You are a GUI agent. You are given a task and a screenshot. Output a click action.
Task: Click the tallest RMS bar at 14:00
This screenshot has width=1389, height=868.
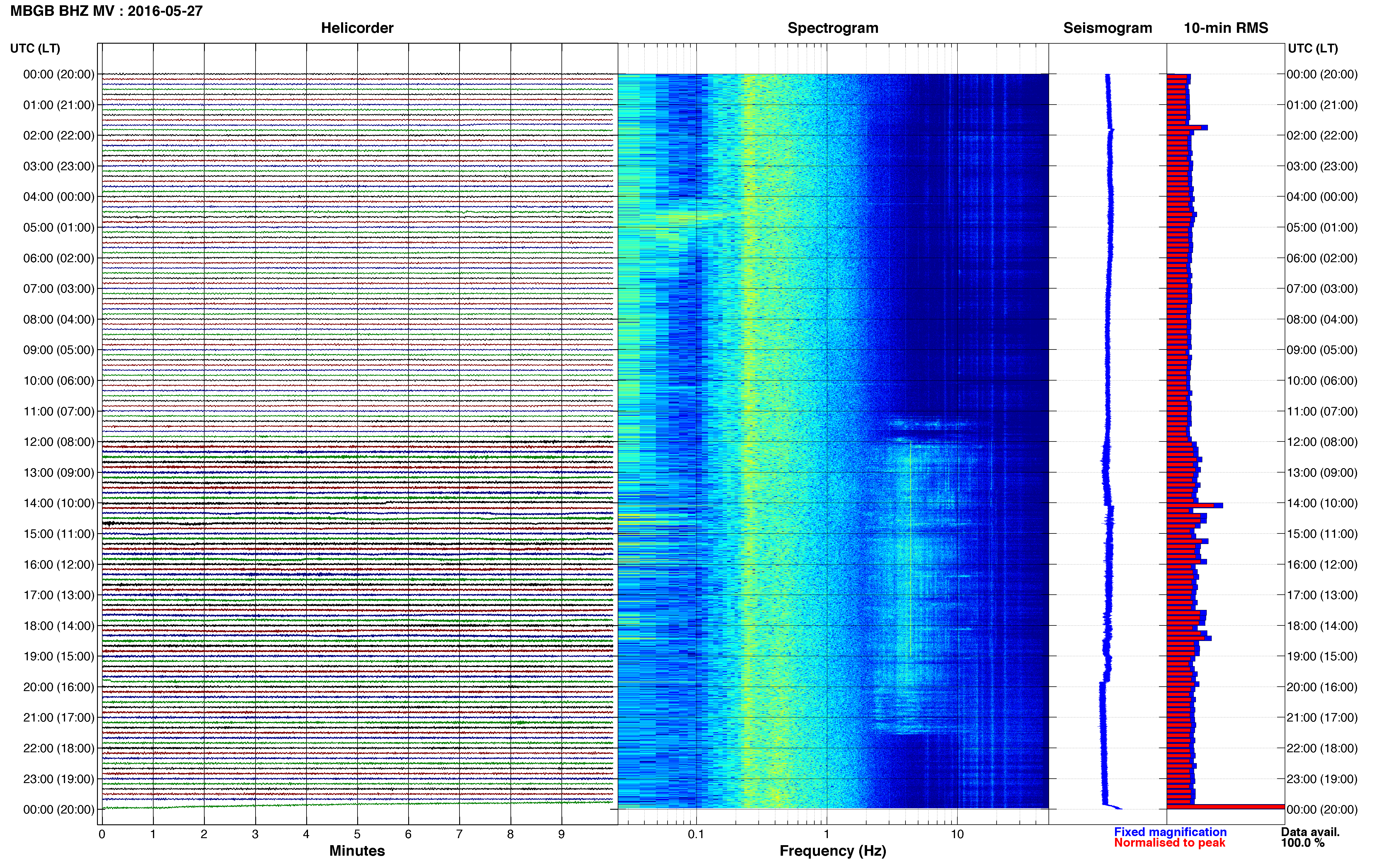[x=1194, y=505]
